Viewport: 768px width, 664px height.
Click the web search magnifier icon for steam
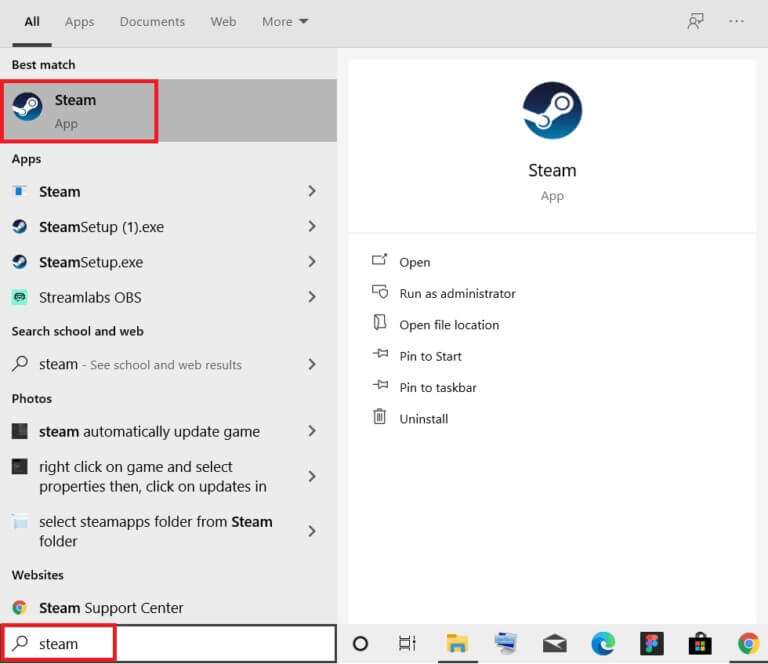20,364
